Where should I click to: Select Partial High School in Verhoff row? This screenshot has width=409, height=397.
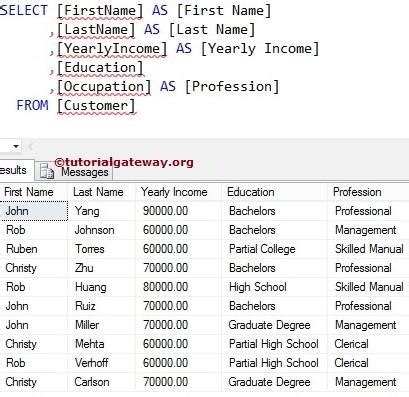tap(275, 363)
